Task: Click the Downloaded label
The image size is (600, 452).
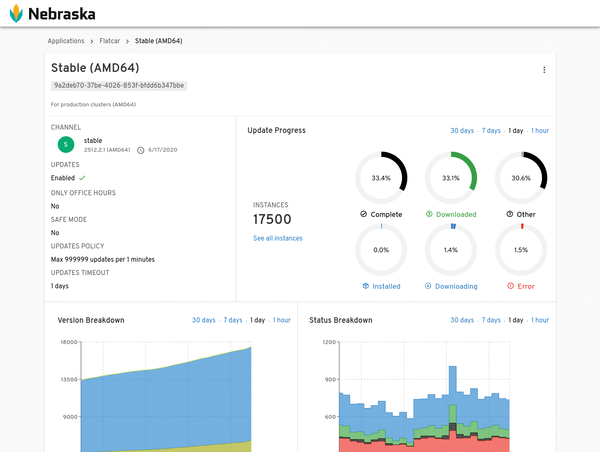Action: click(456, 214)
